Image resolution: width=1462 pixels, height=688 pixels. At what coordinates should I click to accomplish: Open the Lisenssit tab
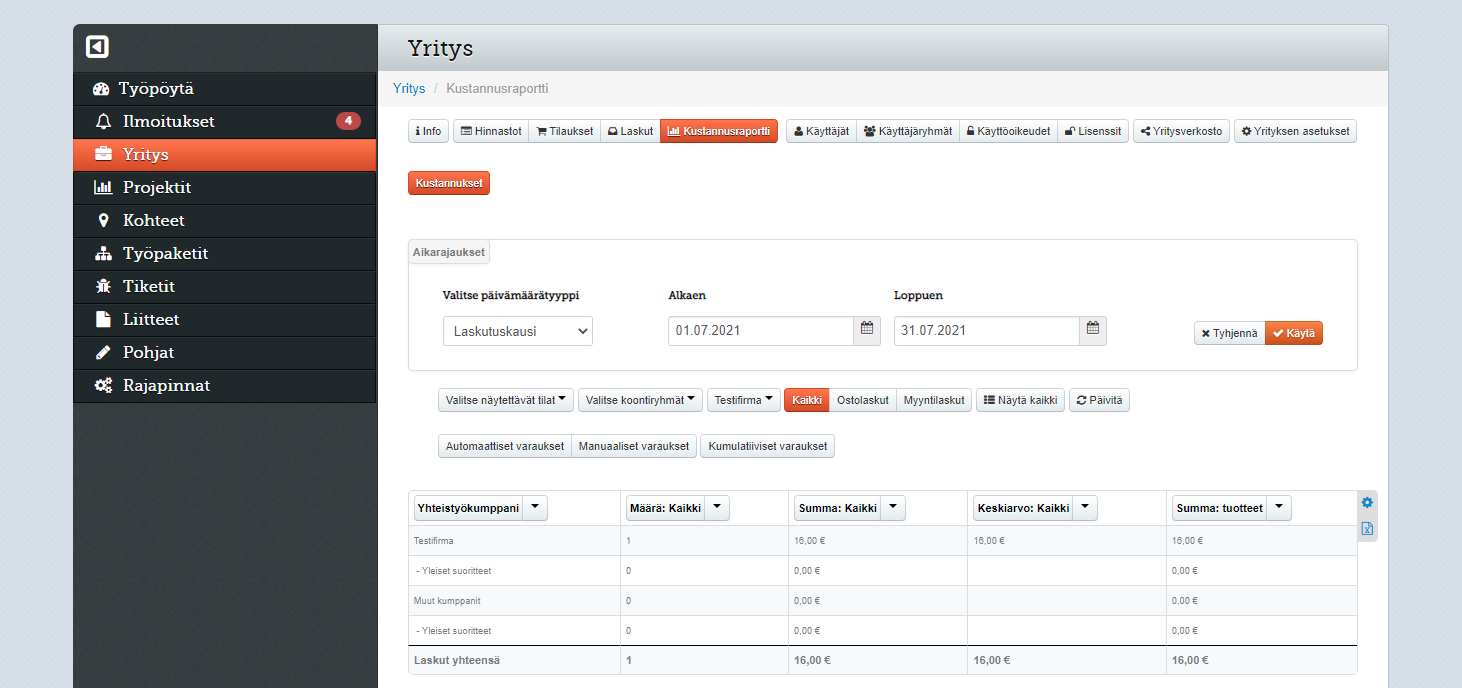point(1093,131)
